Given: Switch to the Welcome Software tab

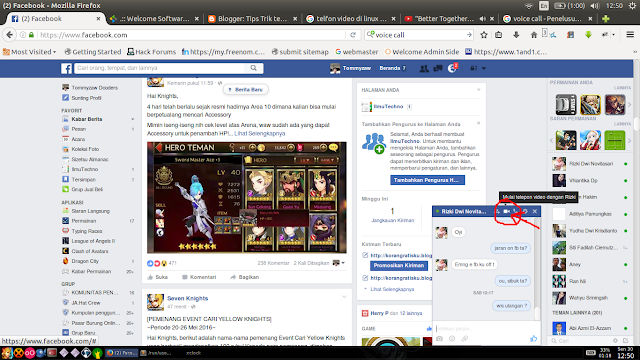Looking at the screenshot, I should (155, 19).
